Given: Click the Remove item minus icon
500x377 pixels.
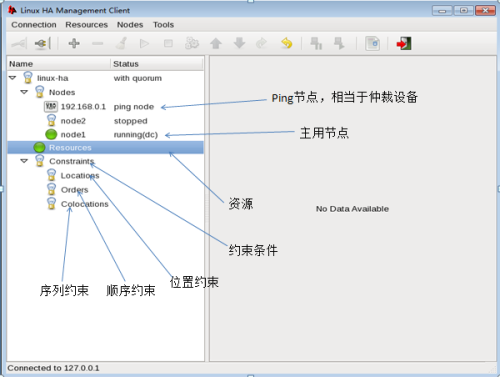Looking at the screenshot, I should [97, 43].
